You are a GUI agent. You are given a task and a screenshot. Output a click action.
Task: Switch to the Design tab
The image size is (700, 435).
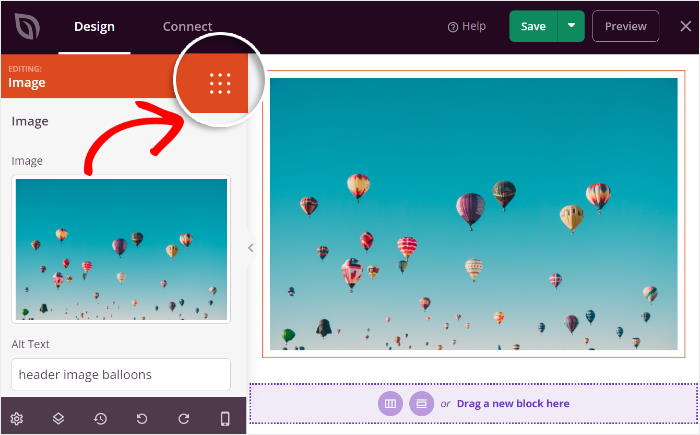94,27
